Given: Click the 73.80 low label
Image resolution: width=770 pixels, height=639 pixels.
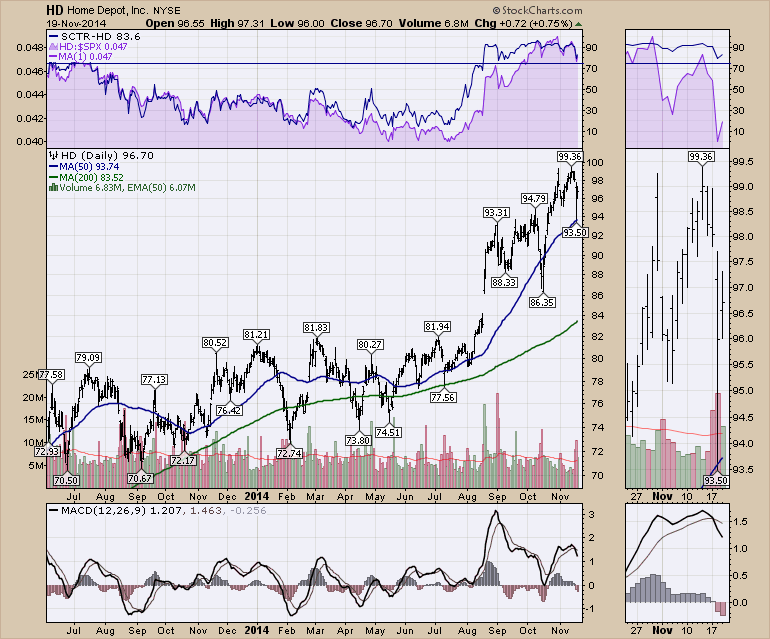Looking at the screenshot, I should pyautogui.click(x=358, y=441).
